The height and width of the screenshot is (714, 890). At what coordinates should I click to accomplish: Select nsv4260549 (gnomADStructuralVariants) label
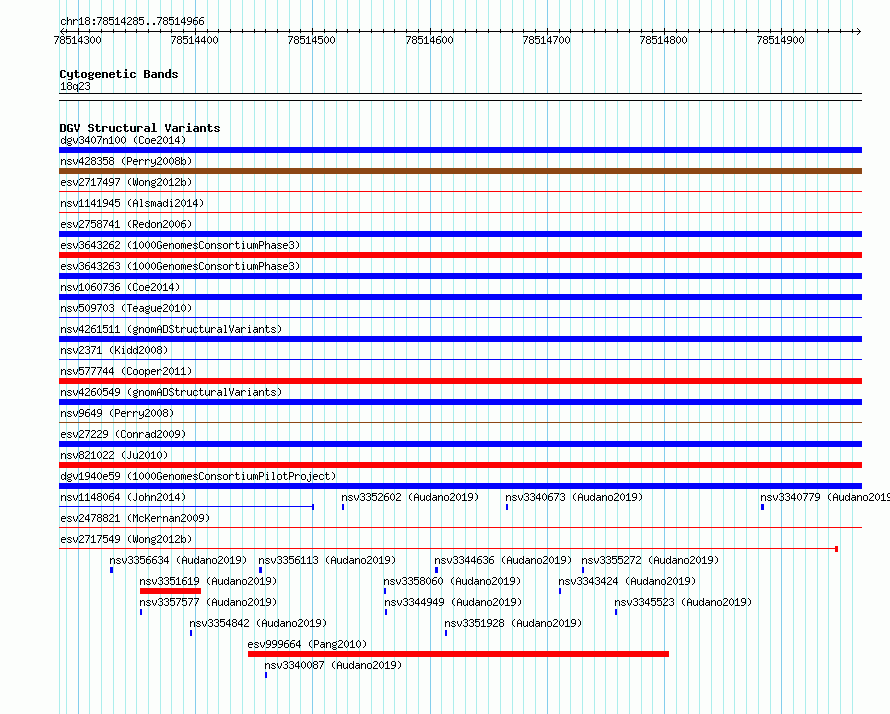pyautogui.click(x=171, y=392)
